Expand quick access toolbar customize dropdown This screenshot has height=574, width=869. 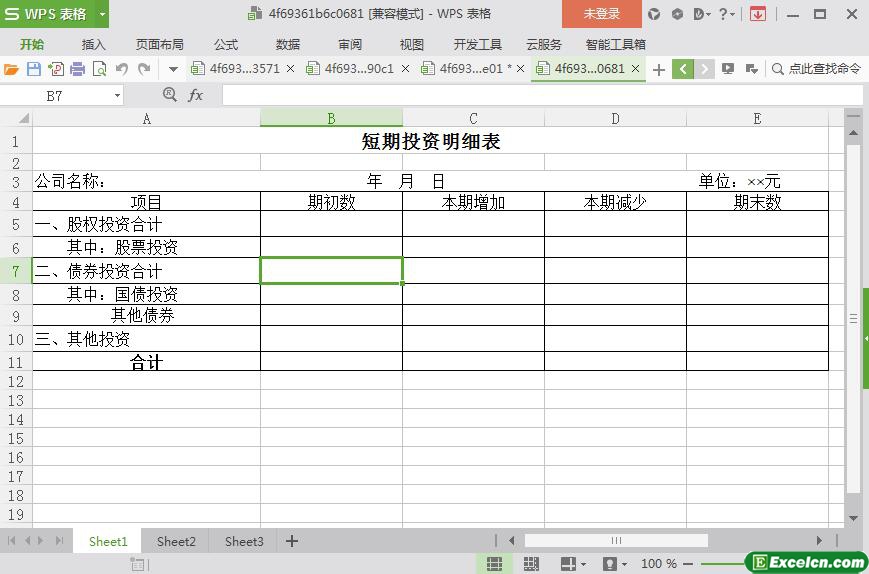click(x=173, y=69)
